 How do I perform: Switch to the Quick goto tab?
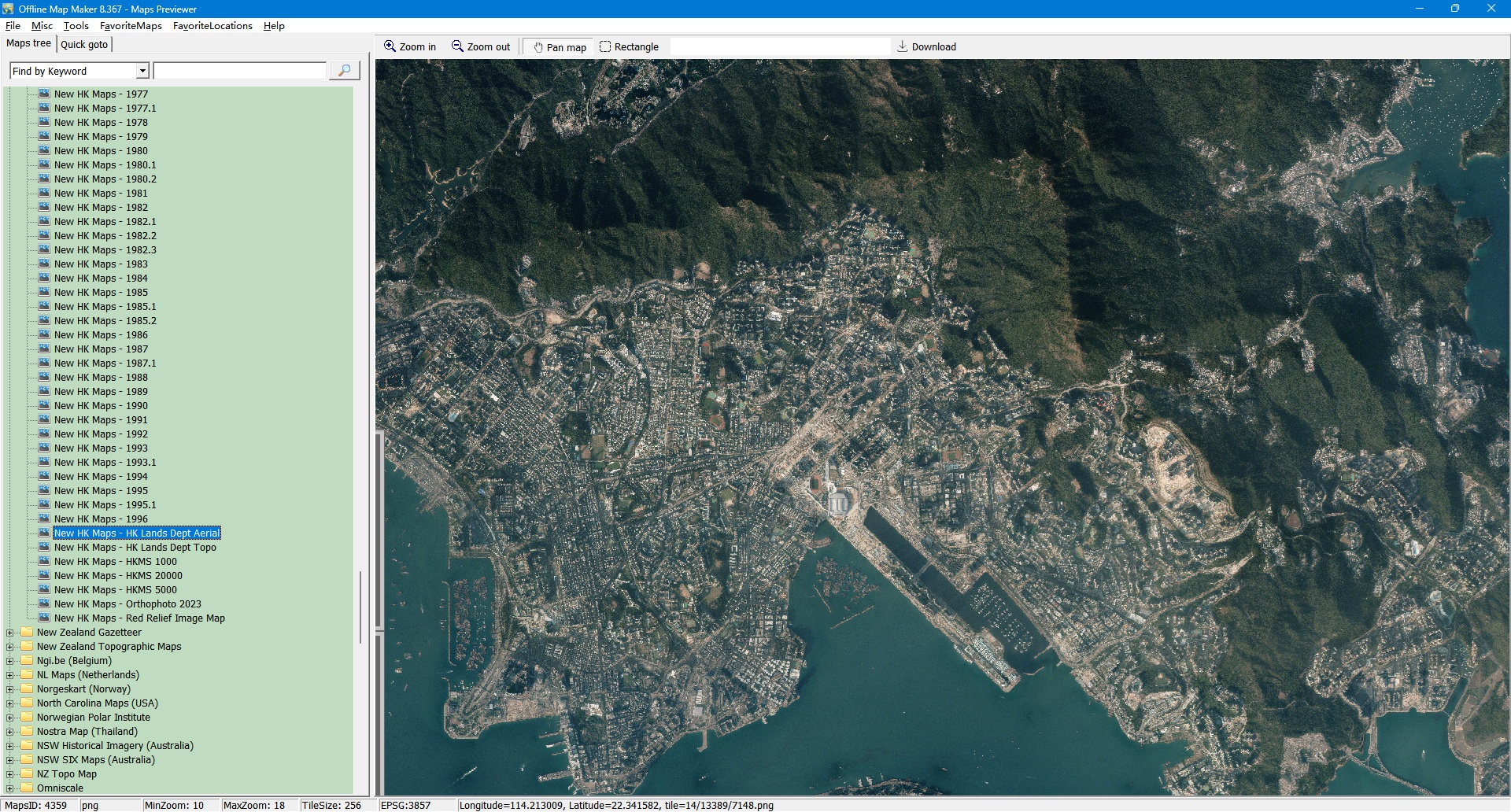tap(84, 44)
